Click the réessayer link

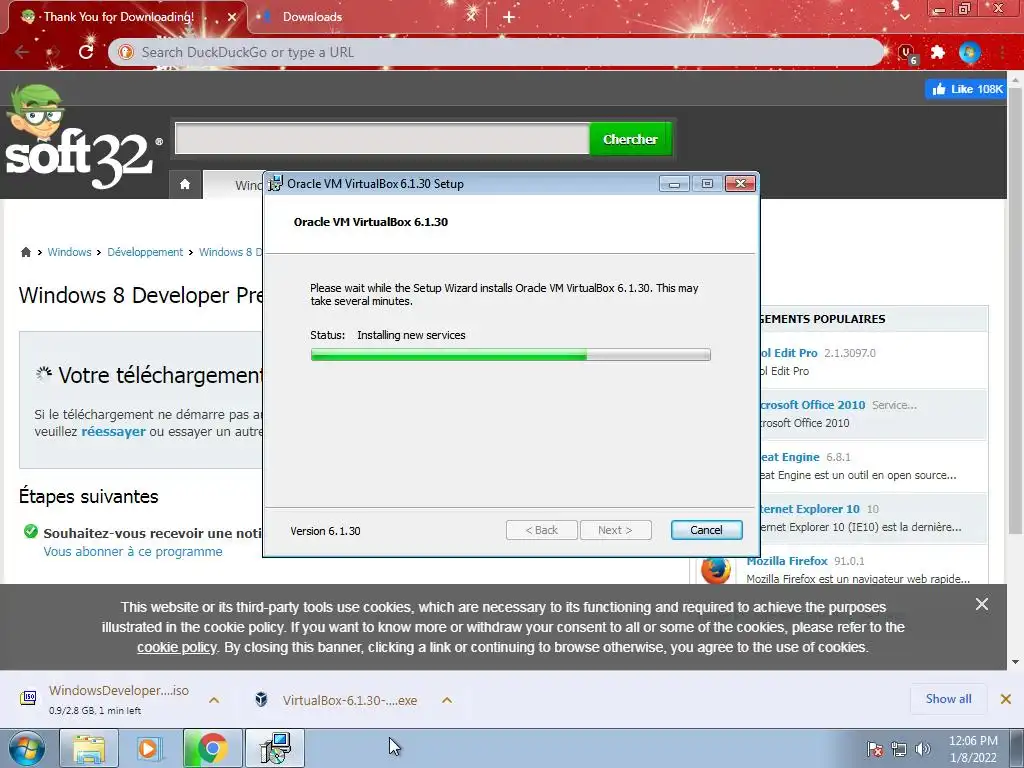[113, 432]
